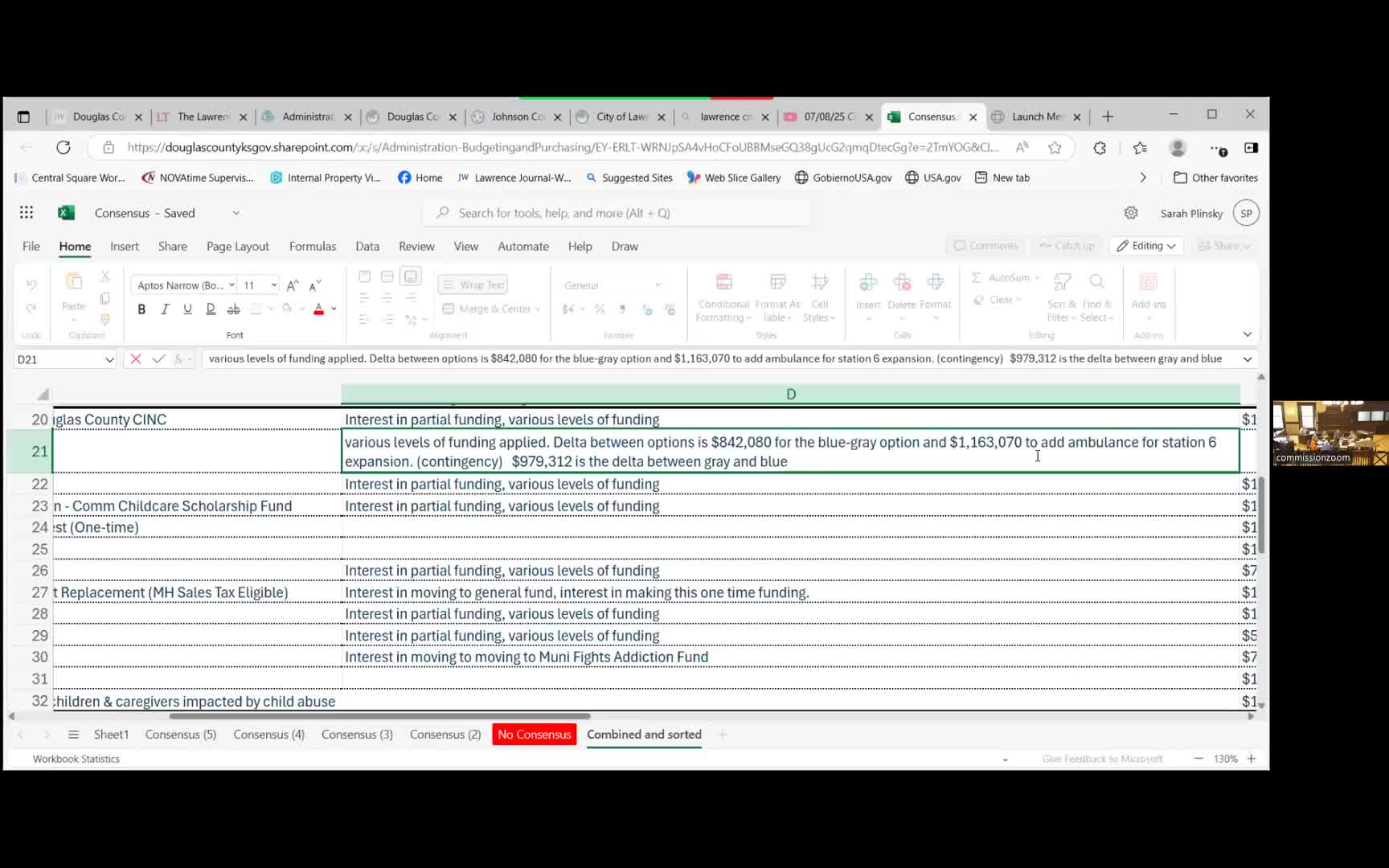Toggle double underline formatting
Image resolution: width=1389 pixels, height=868 pixels.
[x=211, y=309]
